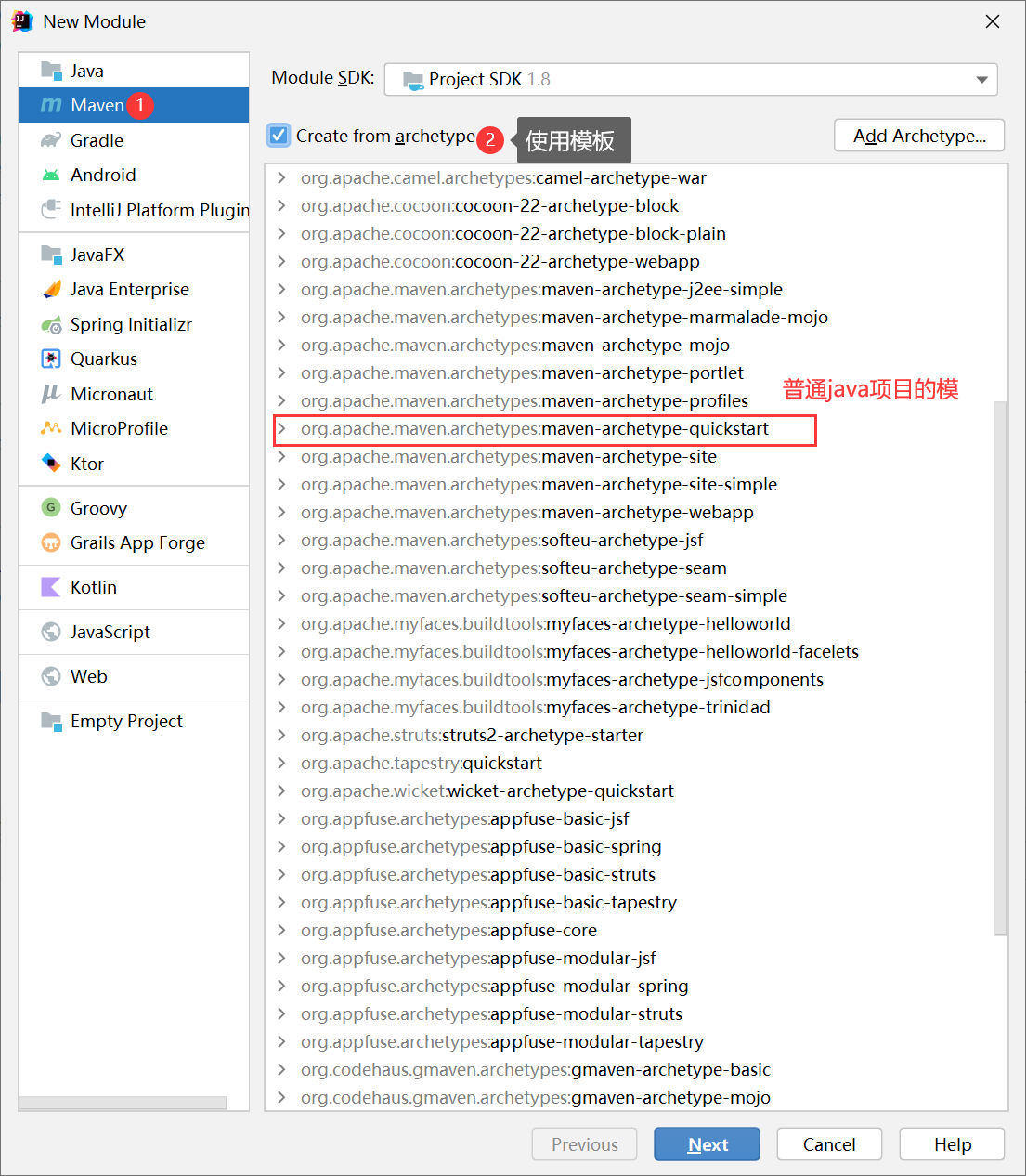Click the Groovy G icon
The width and height of the screenshot is (1026, 1176).
tap(51, 508)
